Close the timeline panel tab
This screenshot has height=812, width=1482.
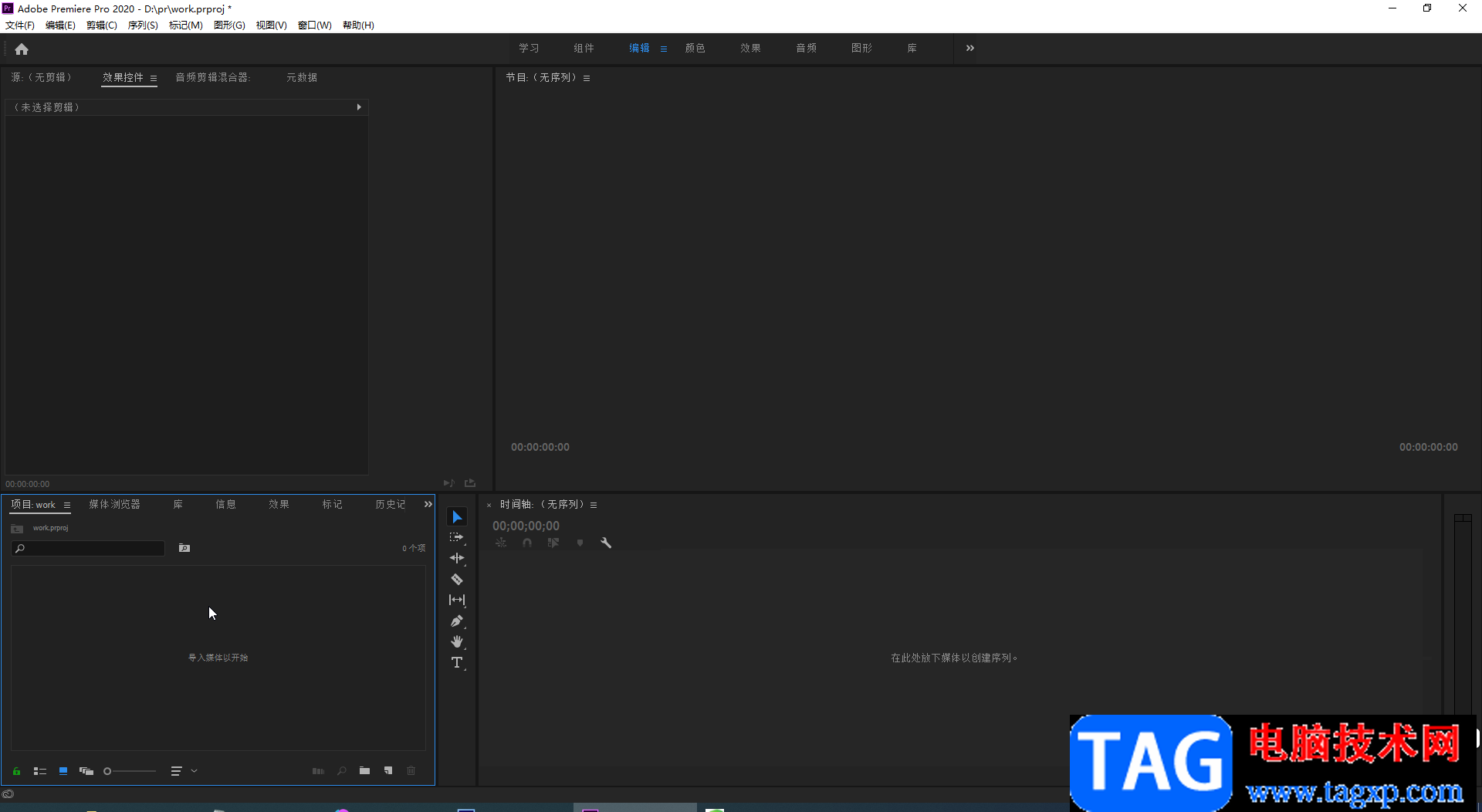point(489,505)
